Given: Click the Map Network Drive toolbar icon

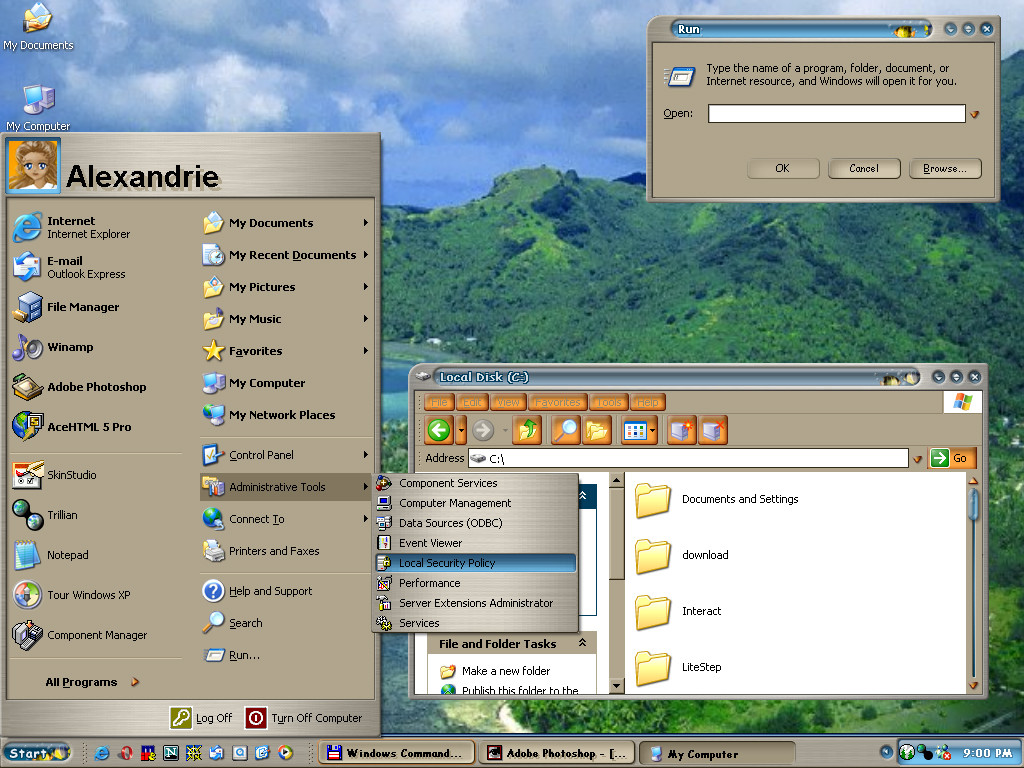Looking at the screenshot, I should point(682,430).
